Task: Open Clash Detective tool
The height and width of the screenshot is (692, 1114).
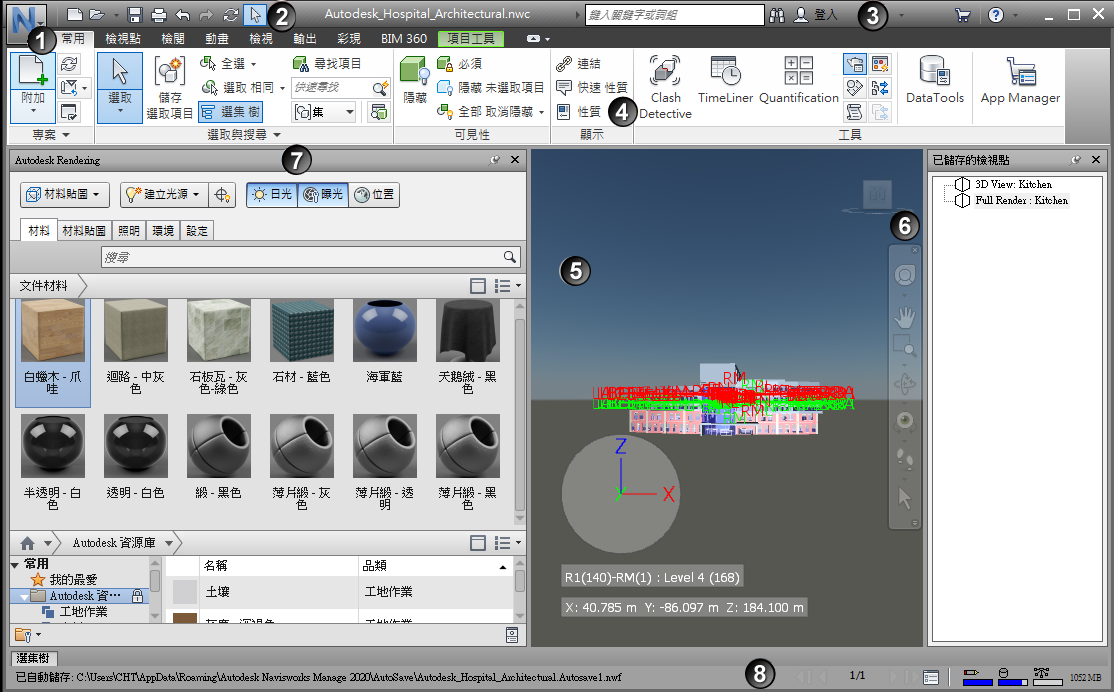Action: 665,87
